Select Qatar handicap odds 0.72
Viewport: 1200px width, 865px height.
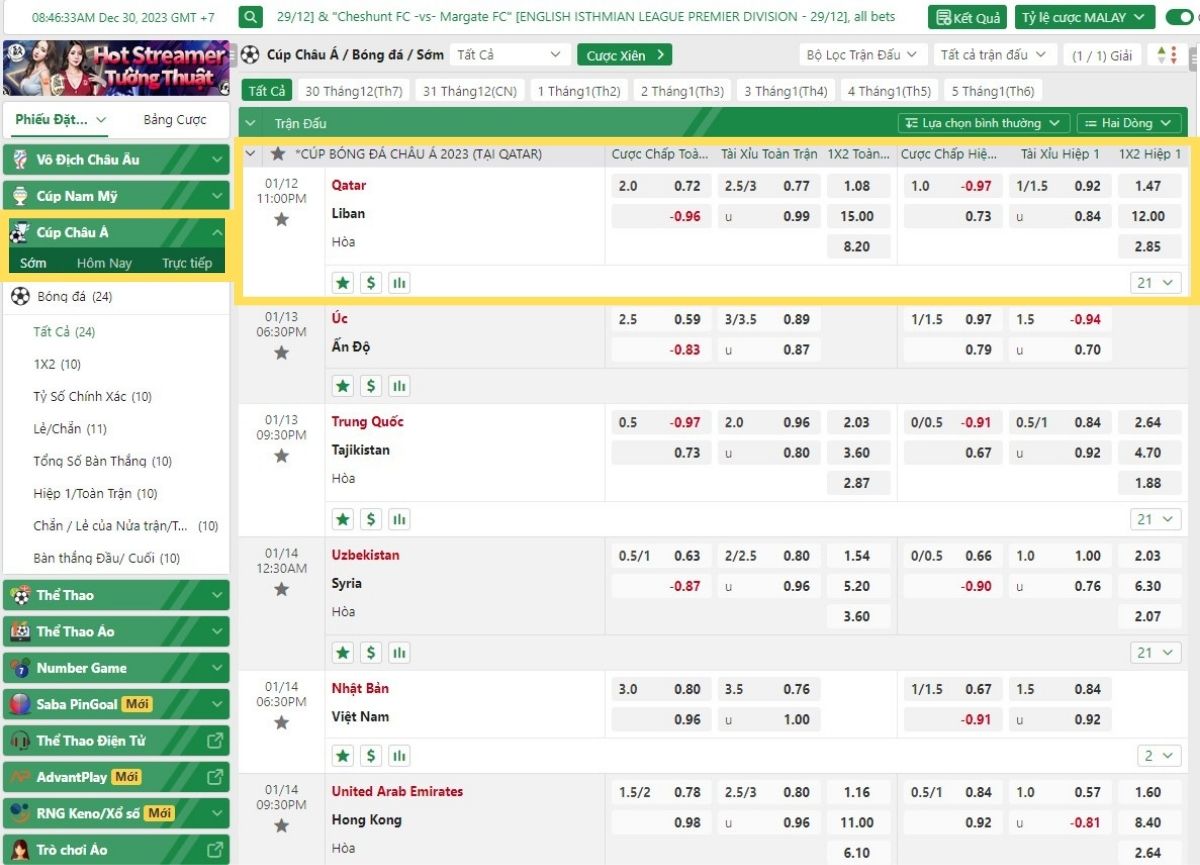coord(686,186)
